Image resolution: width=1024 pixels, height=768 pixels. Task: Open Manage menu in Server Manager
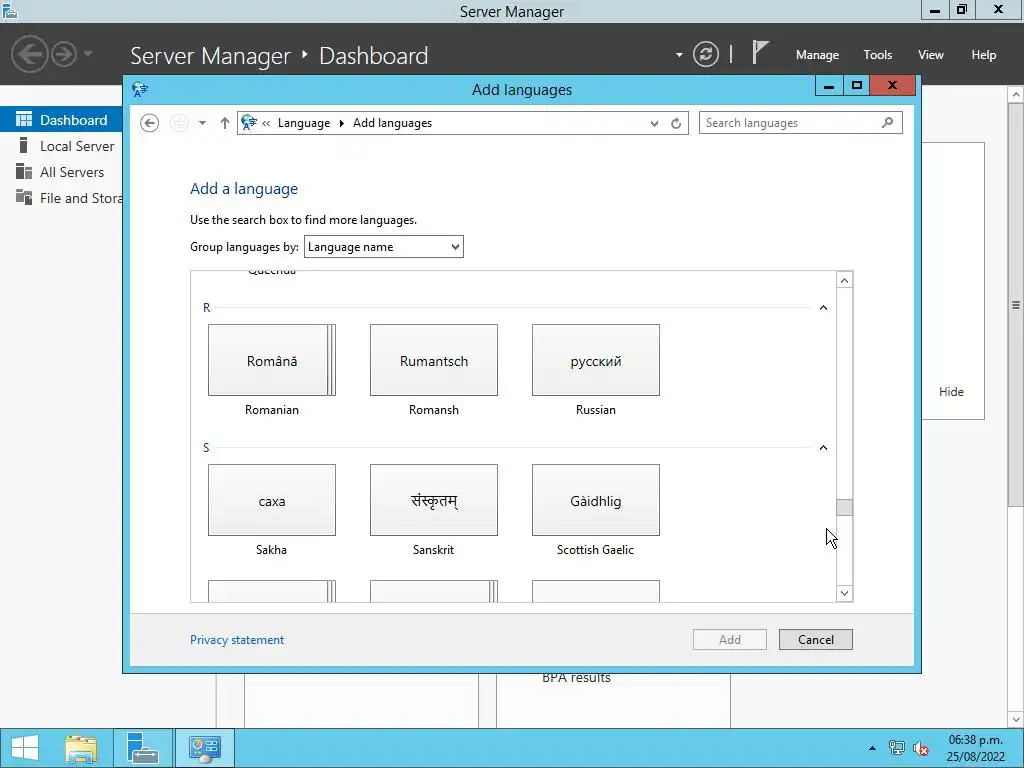coord(817,55)
